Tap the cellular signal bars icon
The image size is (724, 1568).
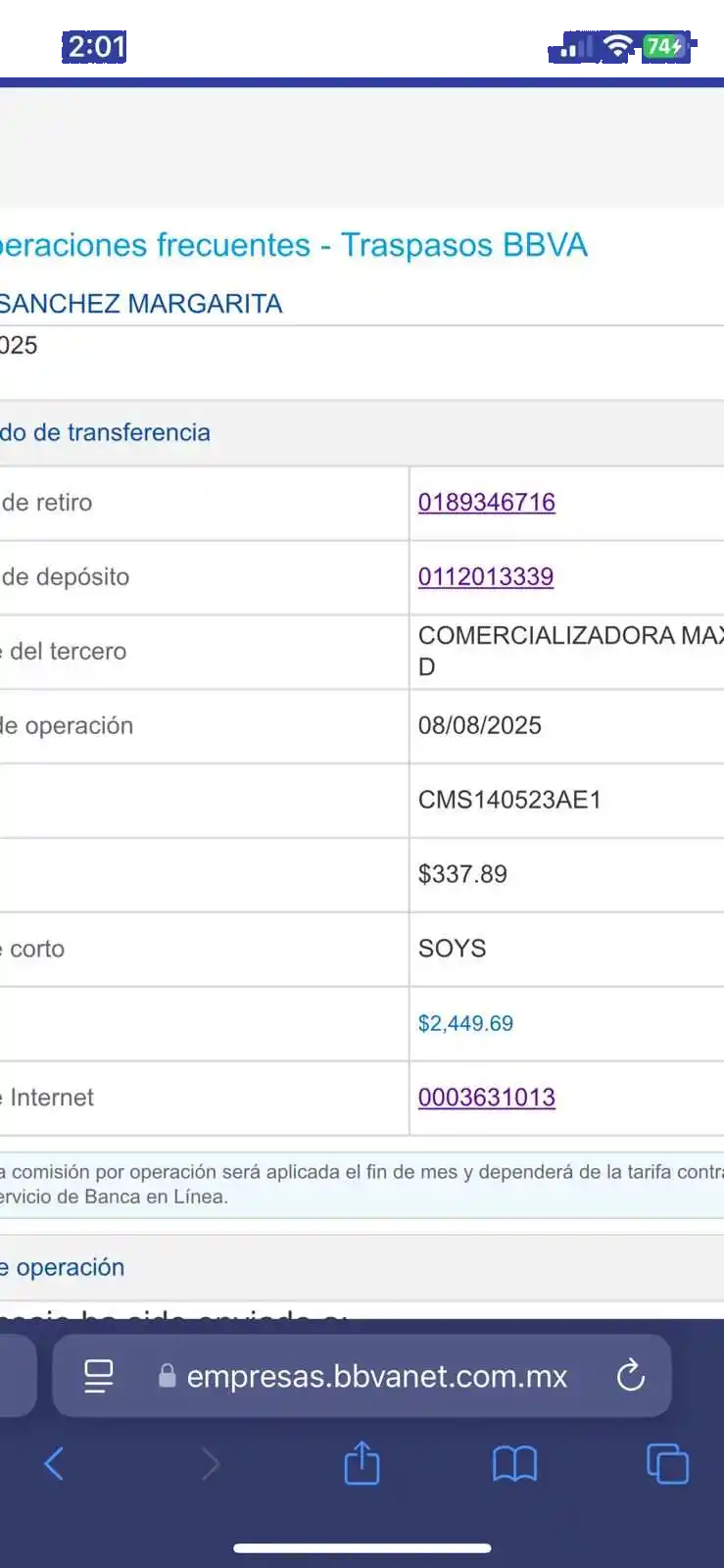point(576,46)
